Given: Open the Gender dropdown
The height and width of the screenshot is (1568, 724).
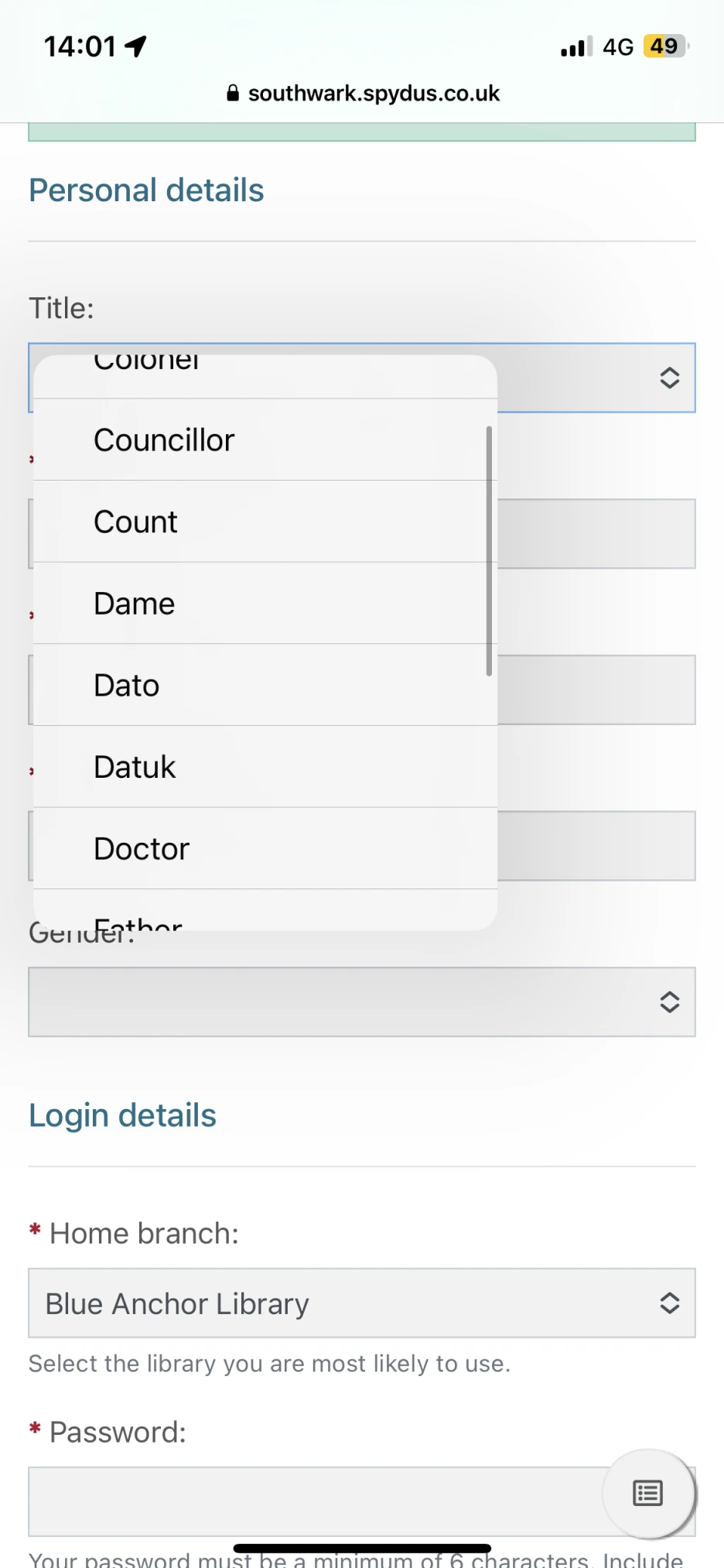Looking at the screenshot, I should pos(361,1001).
